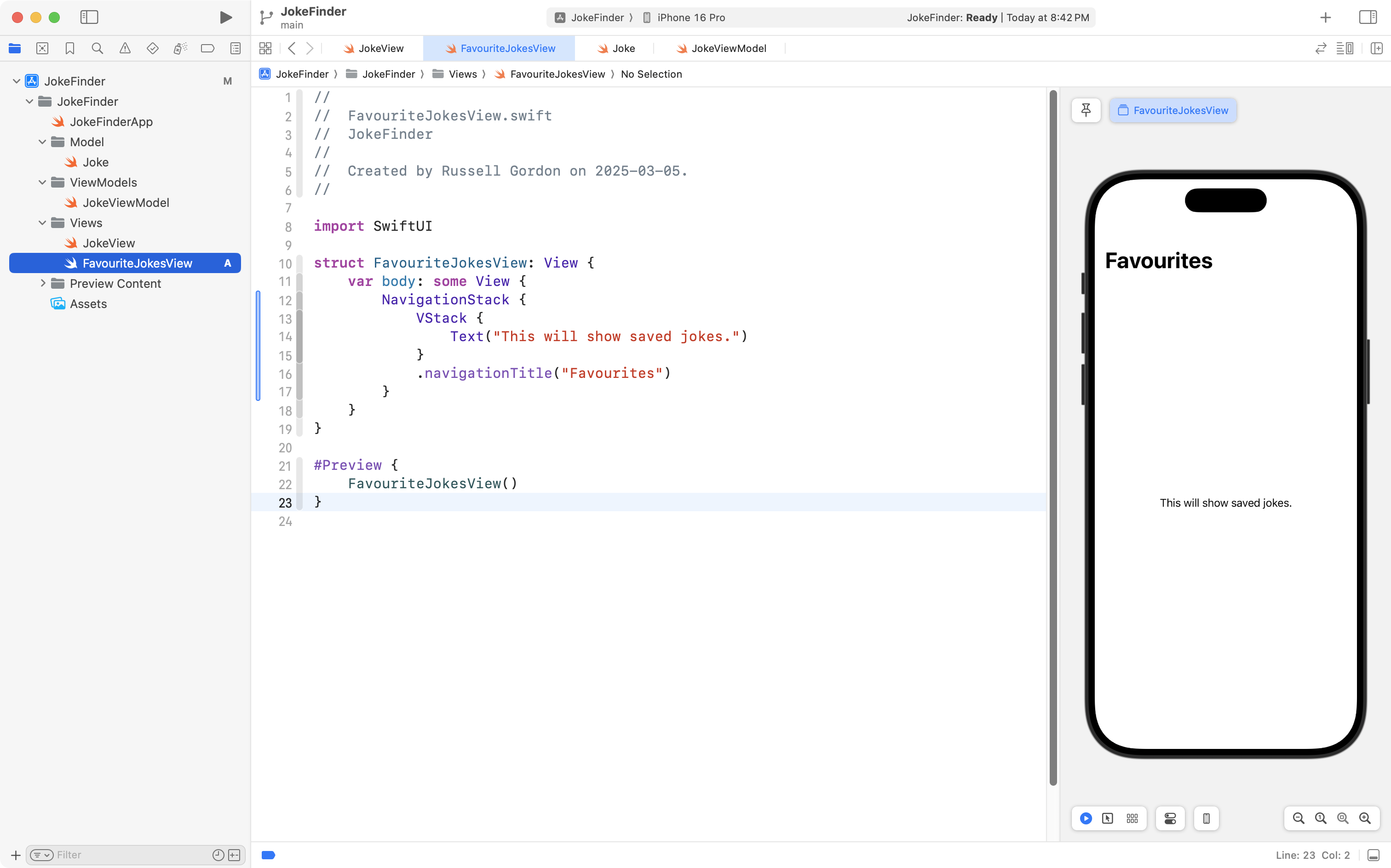Open the Breakpoint navigator icon

click(207, 48)
